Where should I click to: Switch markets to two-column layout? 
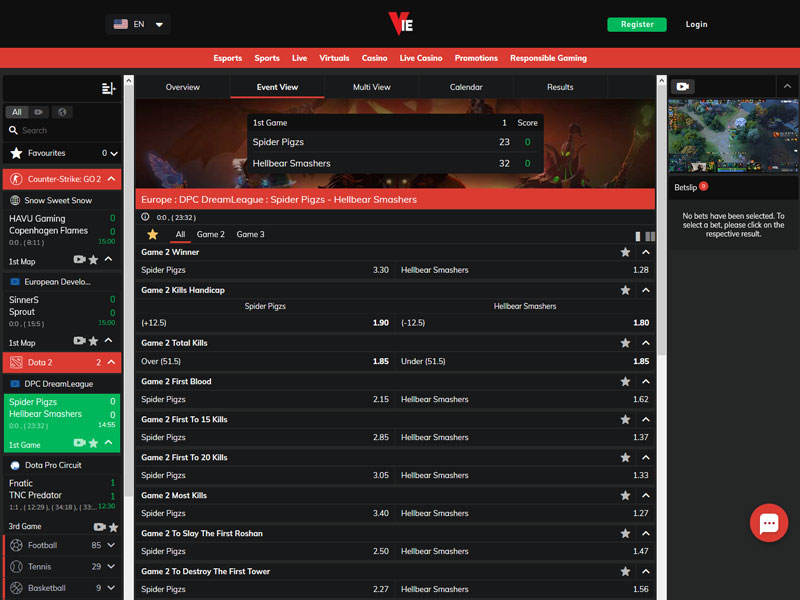pos(650,236)
